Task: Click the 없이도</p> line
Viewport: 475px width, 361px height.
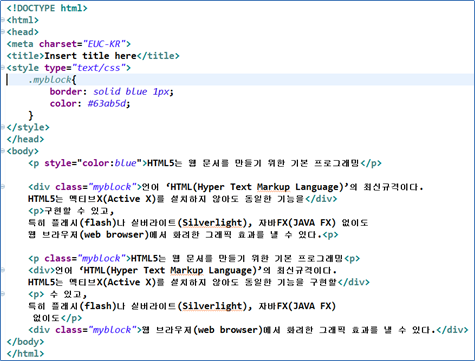Action: pos(57,318)
